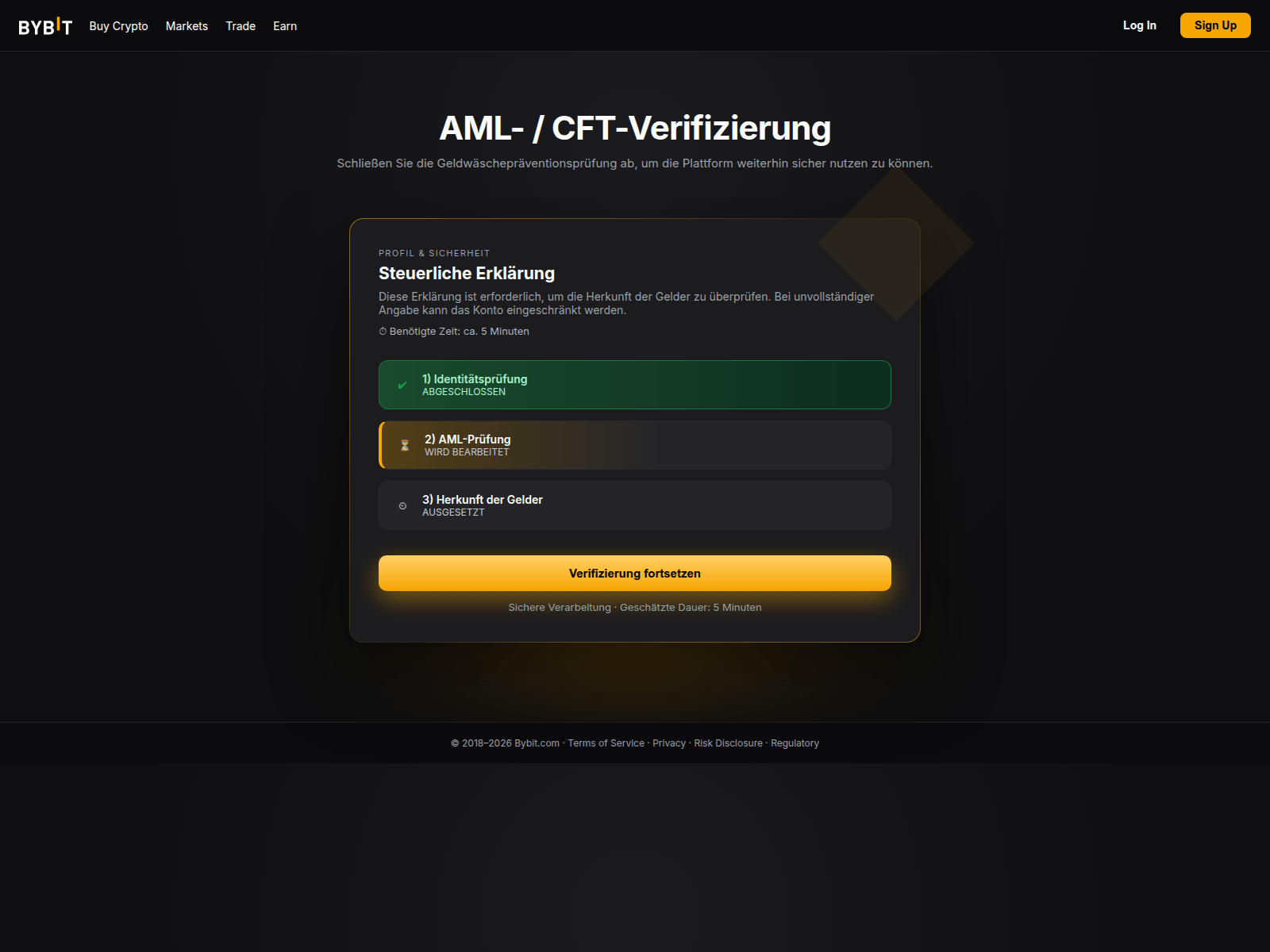Click the Bybit logo
1270x952 pixels.
[45, 26]
